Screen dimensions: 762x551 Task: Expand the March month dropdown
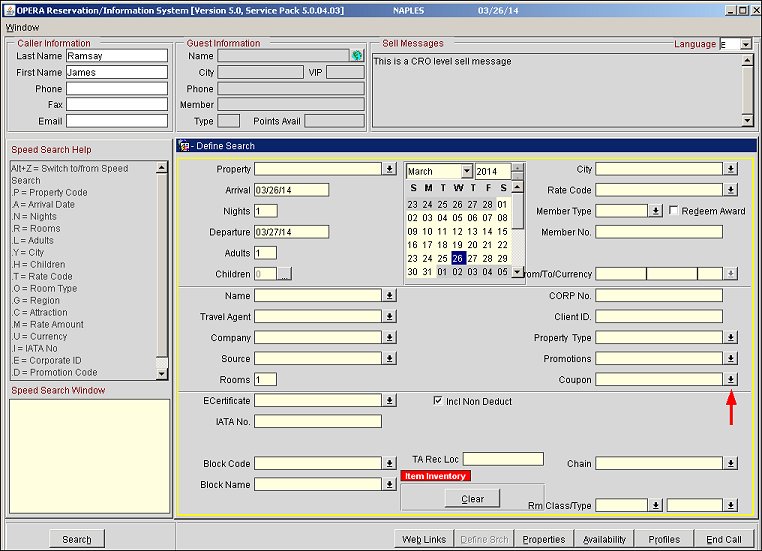[x=466, y=172]
